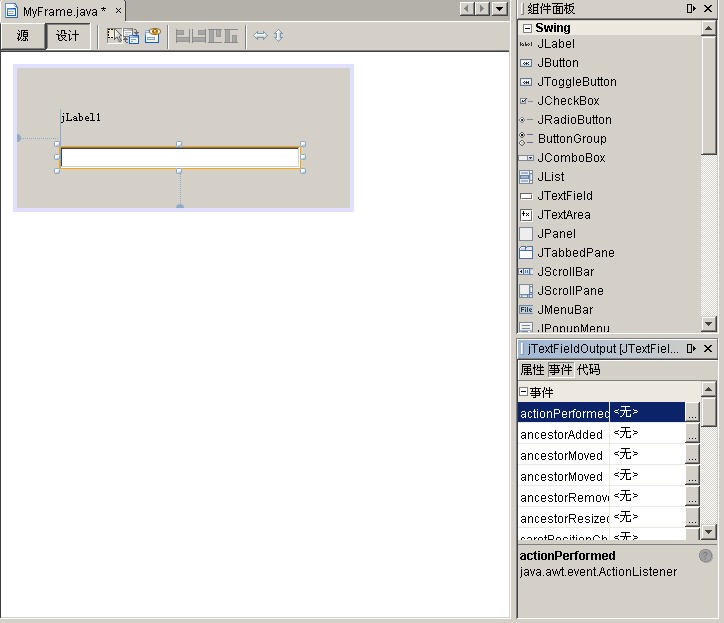724x623 pixels.
Task: Pick the JCheckBox palette item
Action: 567,101
